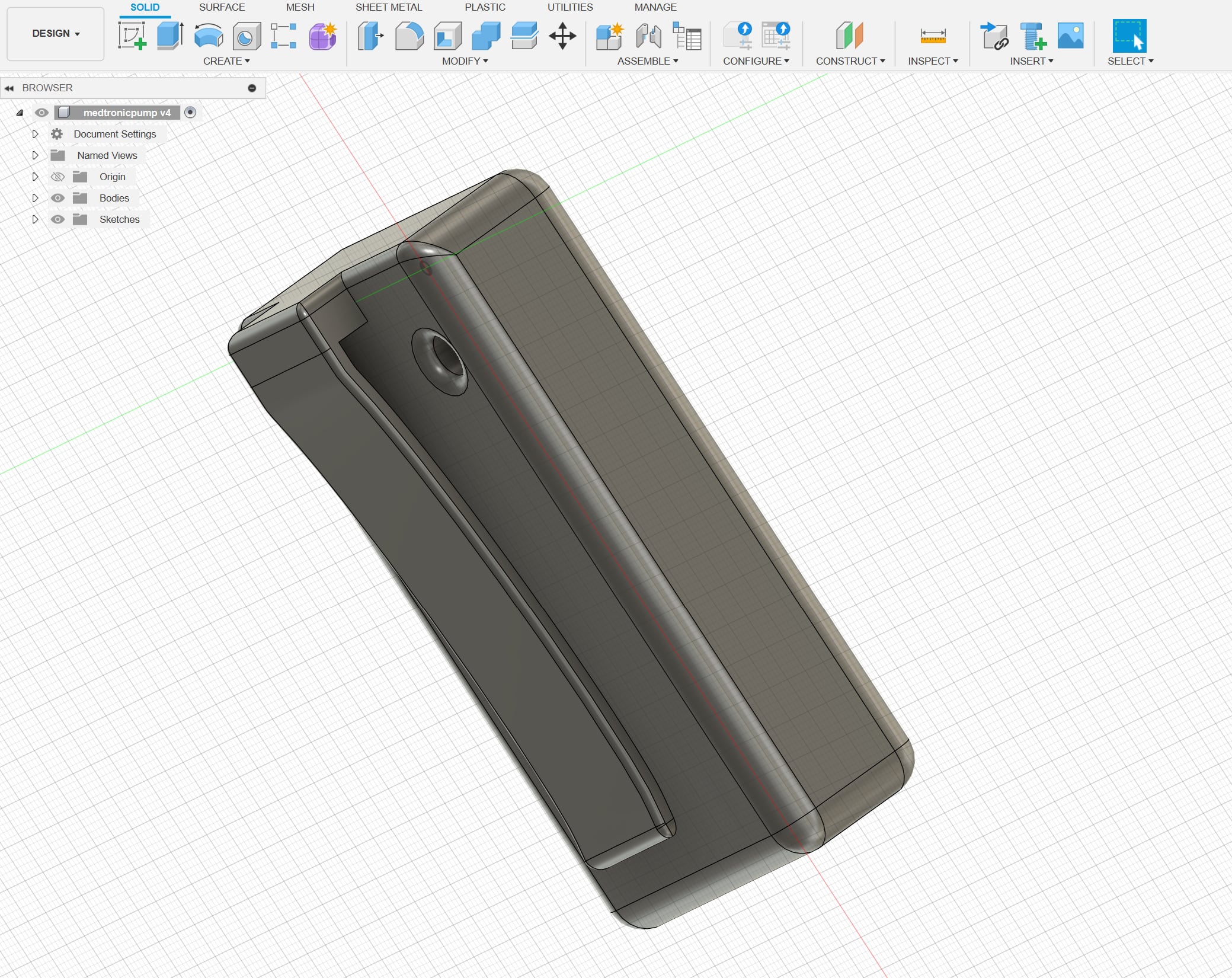Screen dimensions: 1232x978
Task: Select the Joint tool
Action: [x=648, y=36]
